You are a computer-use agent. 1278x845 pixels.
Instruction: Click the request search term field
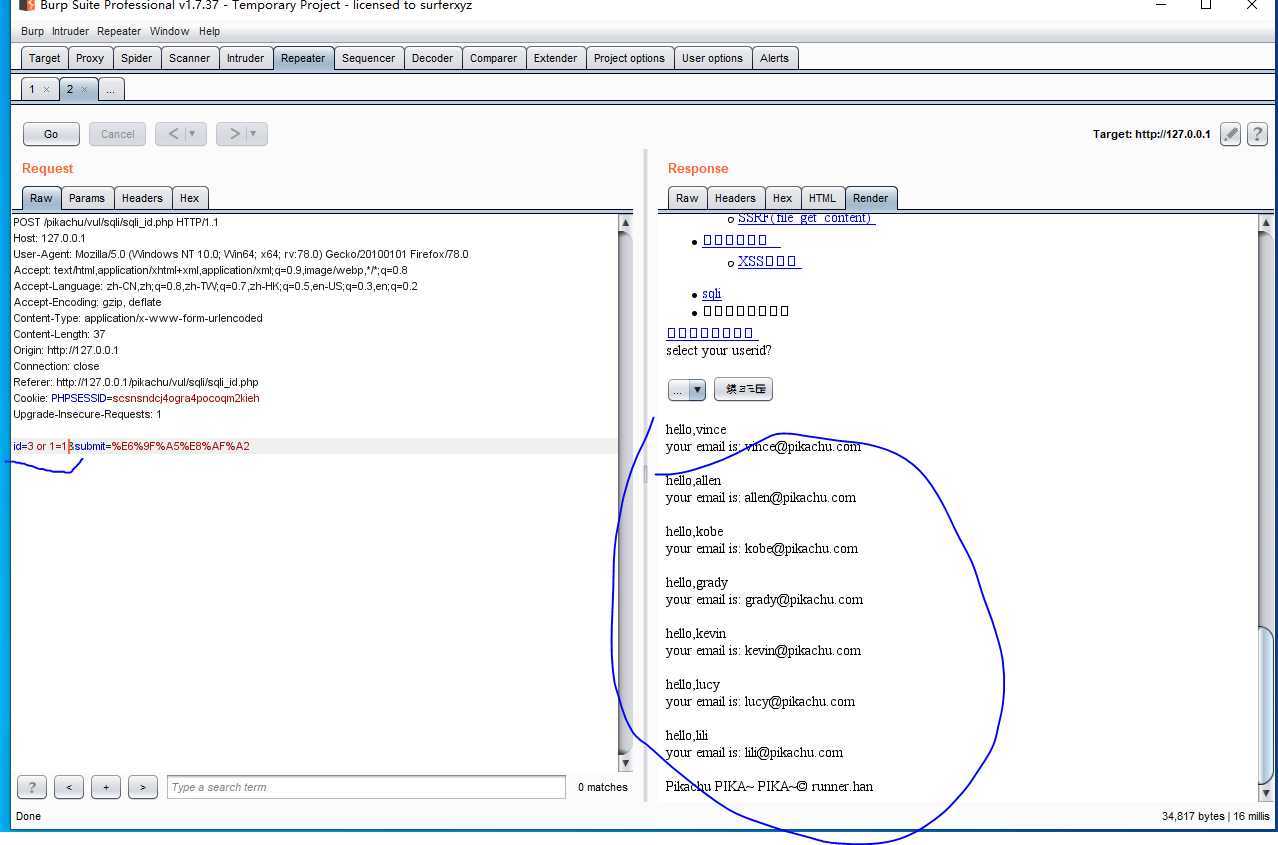point(366,787)
